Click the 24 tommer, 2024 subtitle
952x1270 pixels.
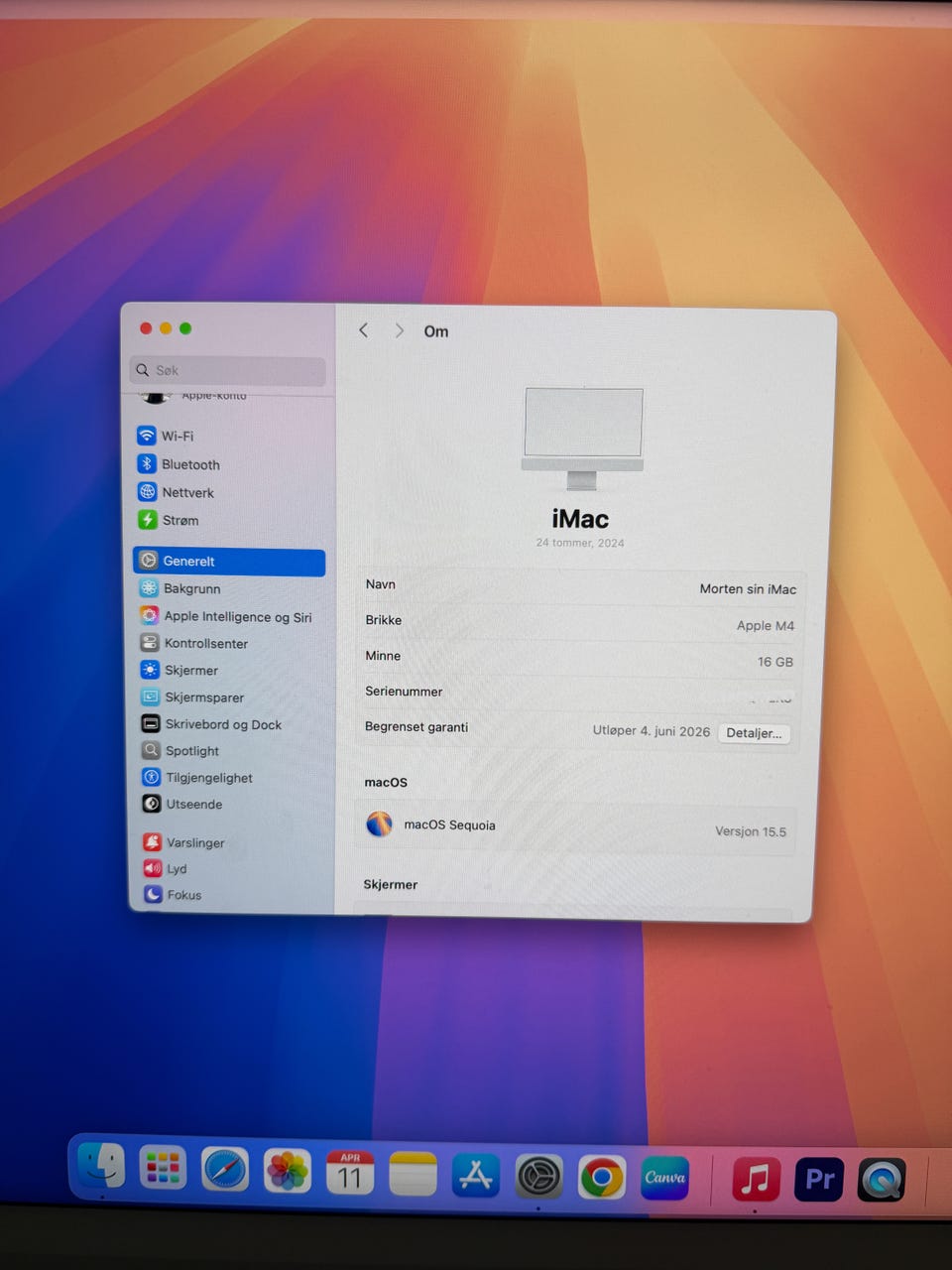(580, 543)
